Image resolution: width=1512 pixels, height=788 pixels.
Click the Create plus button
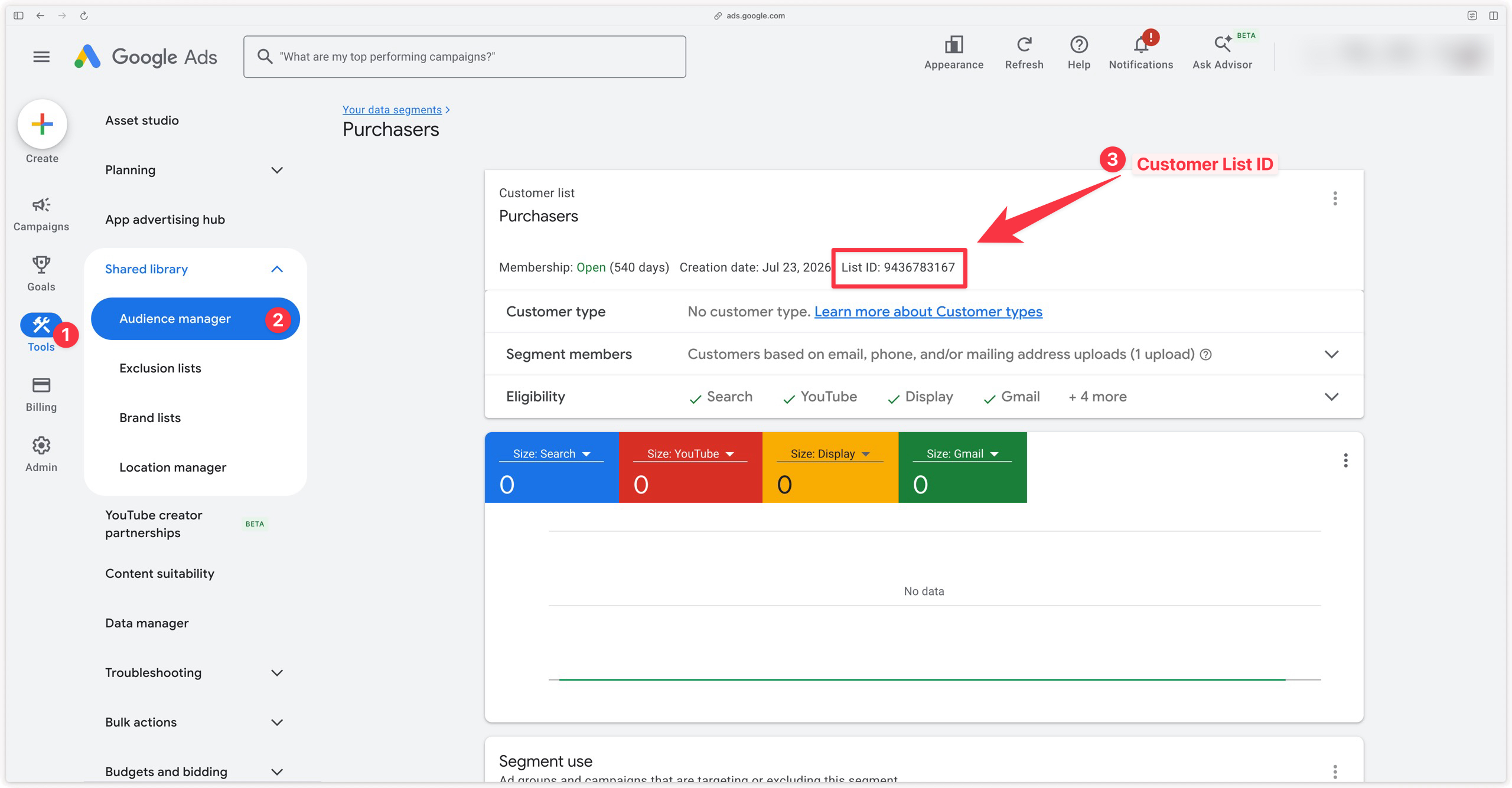[42, 124]
